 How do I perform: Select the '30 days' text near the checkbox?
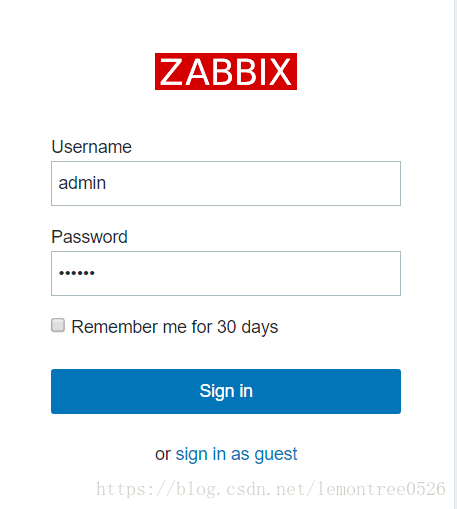click(247, 327)
